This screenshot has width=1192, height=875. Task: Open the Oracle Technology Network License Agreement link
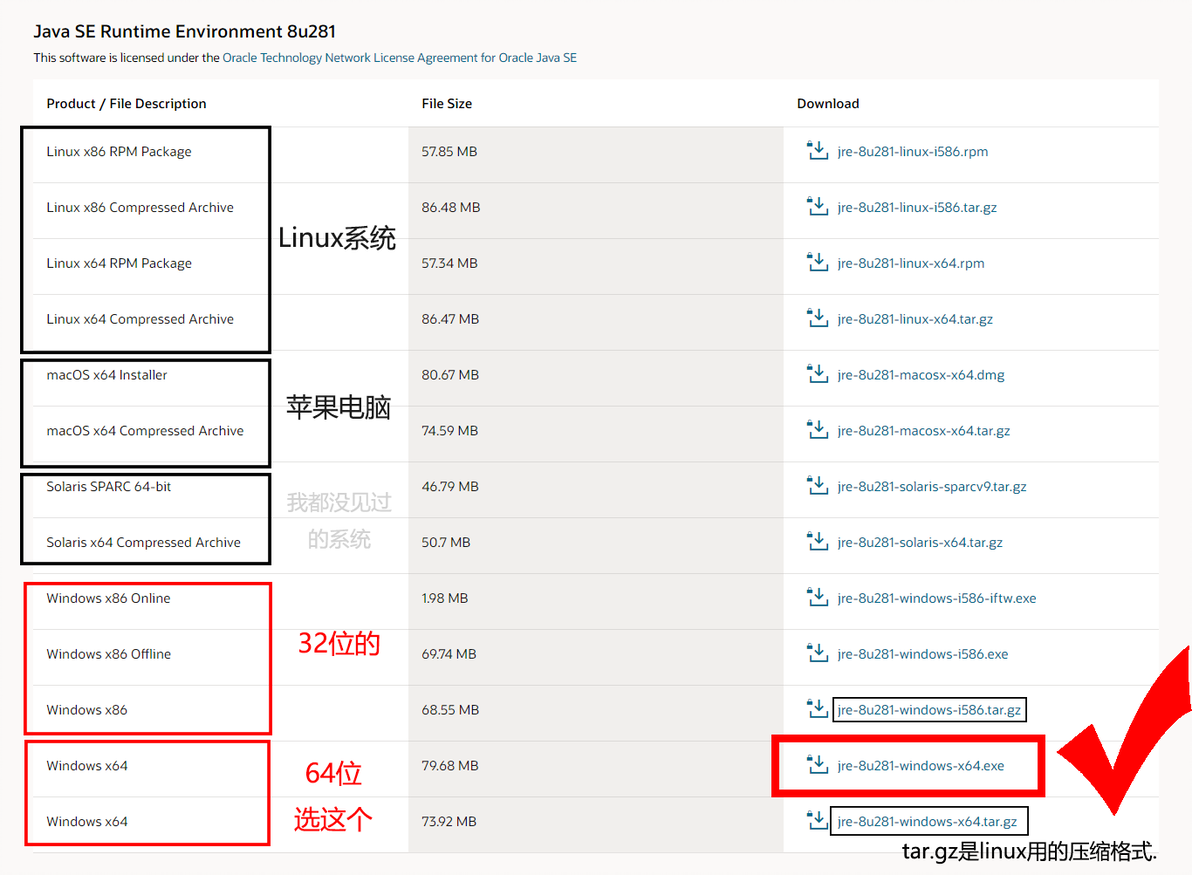point(399,58)
